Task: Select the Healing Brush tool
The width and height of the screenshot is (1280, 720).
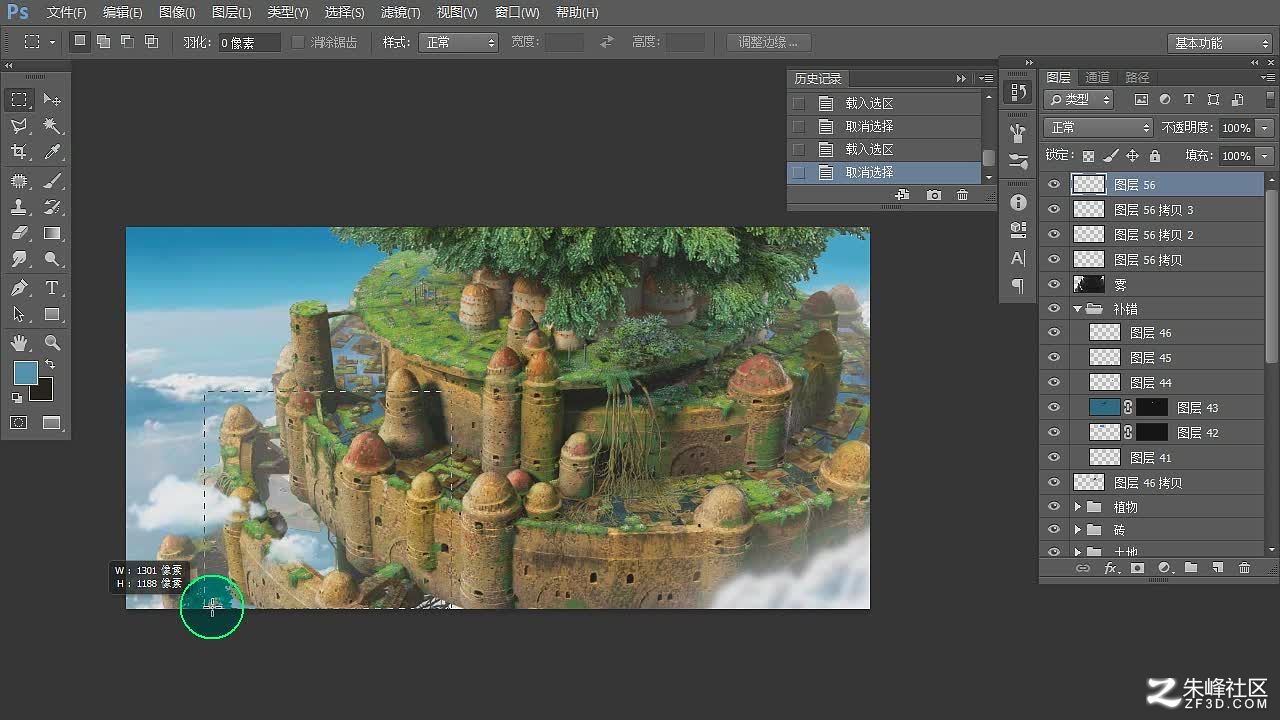Action: click(x=19, y=181)
